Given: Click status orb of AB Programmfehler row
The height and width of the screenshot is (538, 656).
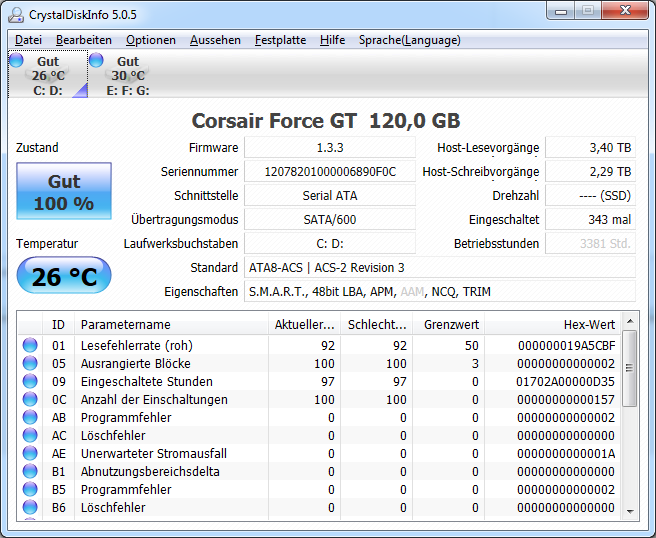Looking at the screenshot, I should 30,417.
